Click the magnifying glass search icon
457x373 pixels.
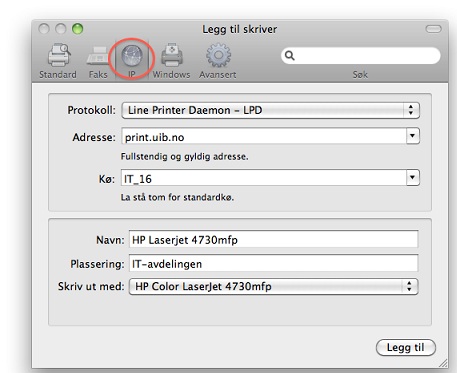[x=290, y=56]
